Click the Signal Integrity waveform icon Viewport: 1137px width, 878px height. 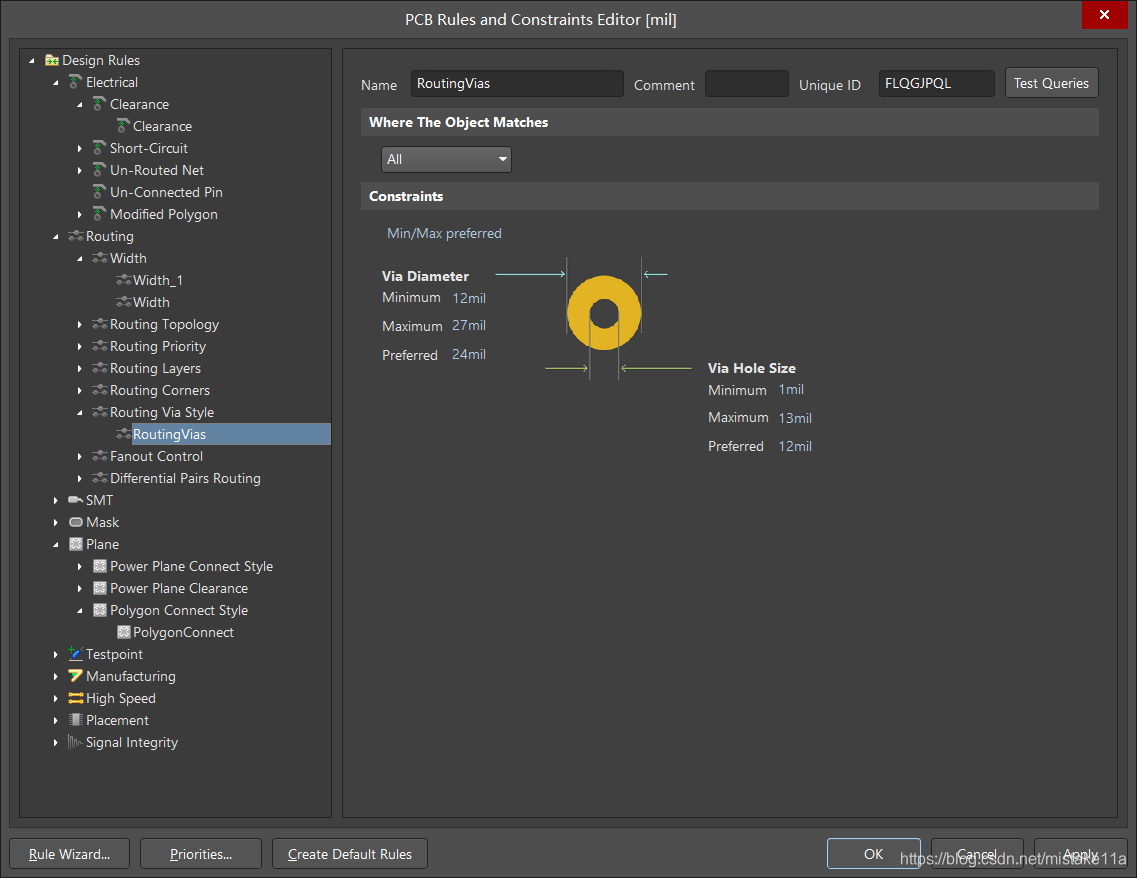tap(76, 743)
